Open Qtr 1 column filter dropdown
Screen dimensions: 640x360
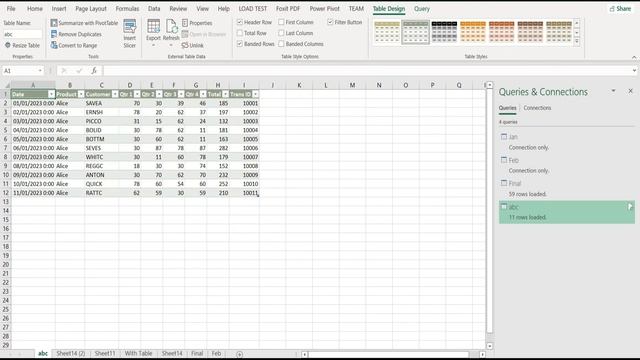tap(137, 94)
